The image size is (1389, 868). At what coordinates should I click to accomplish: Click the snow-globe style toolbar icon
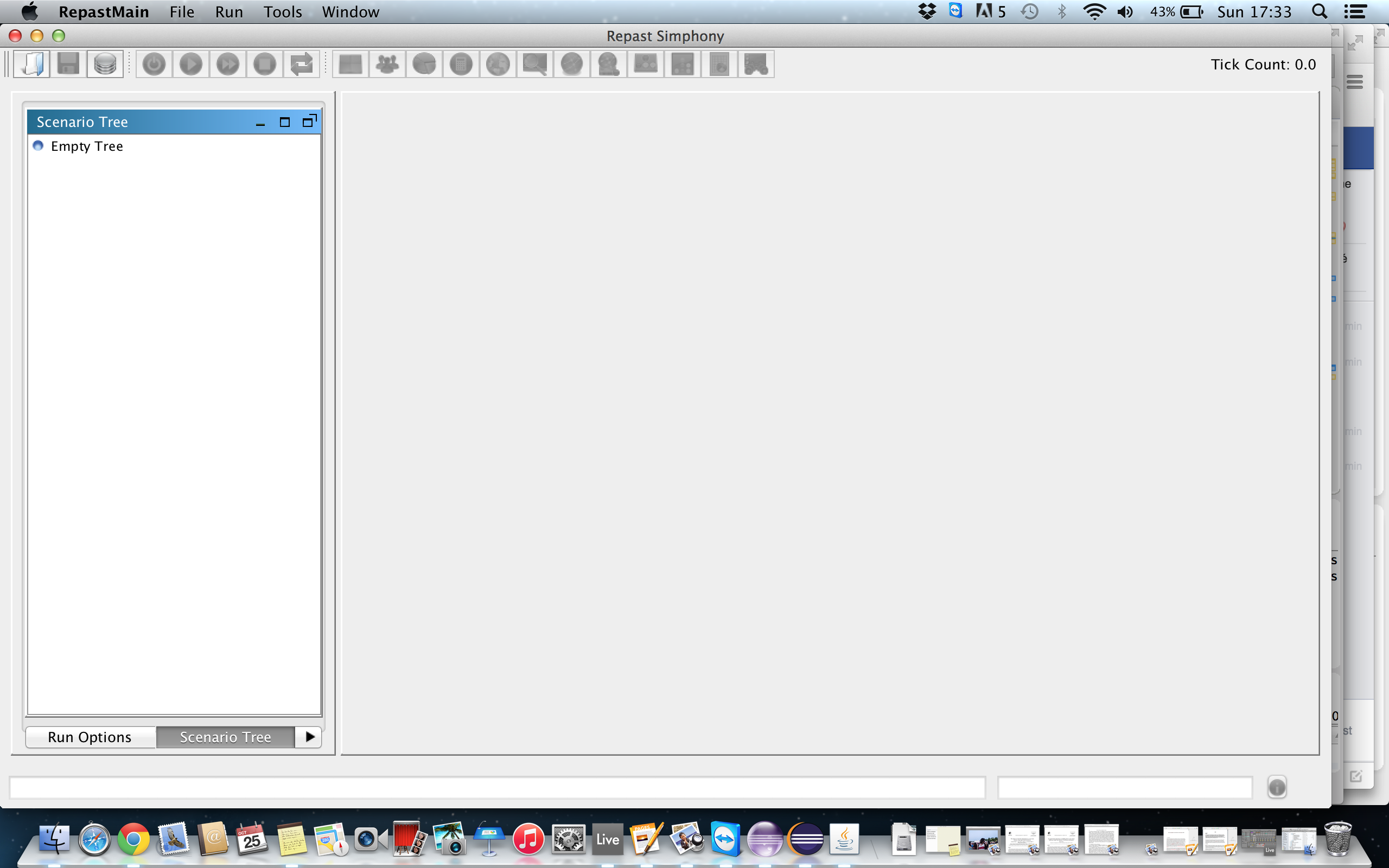(608, 63)
